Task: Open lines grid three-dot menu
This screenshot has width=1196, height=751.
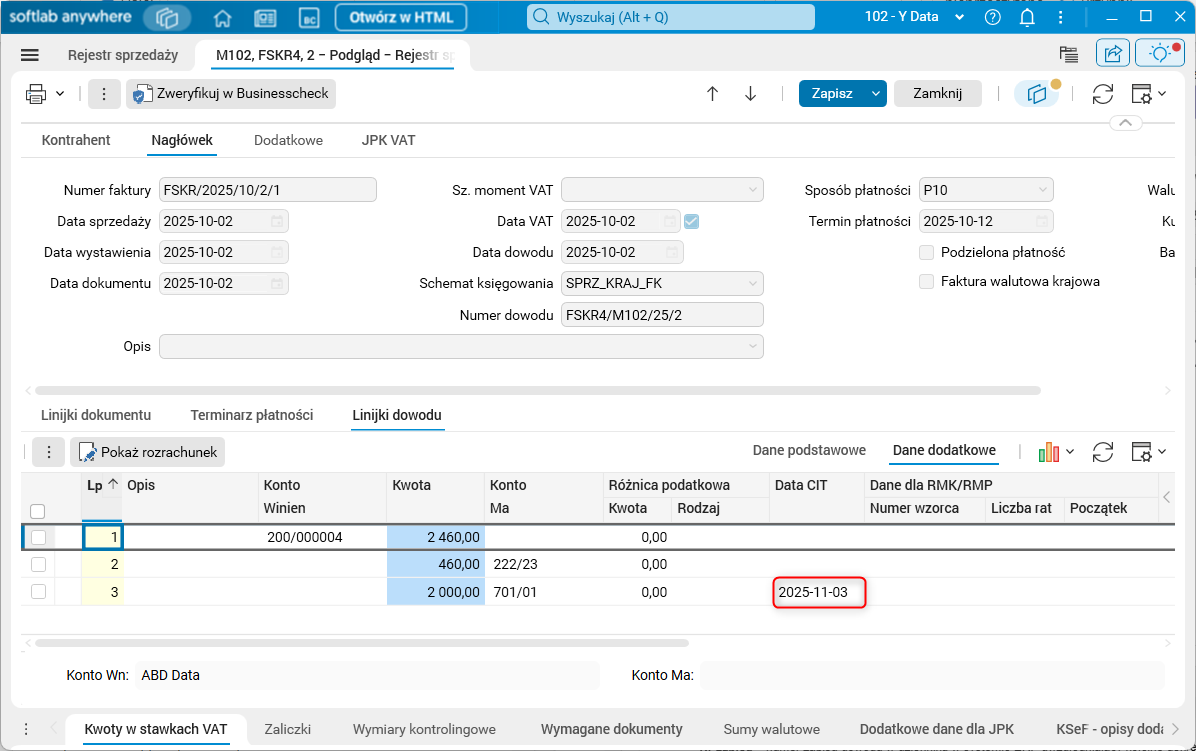Action: (49, 452)
